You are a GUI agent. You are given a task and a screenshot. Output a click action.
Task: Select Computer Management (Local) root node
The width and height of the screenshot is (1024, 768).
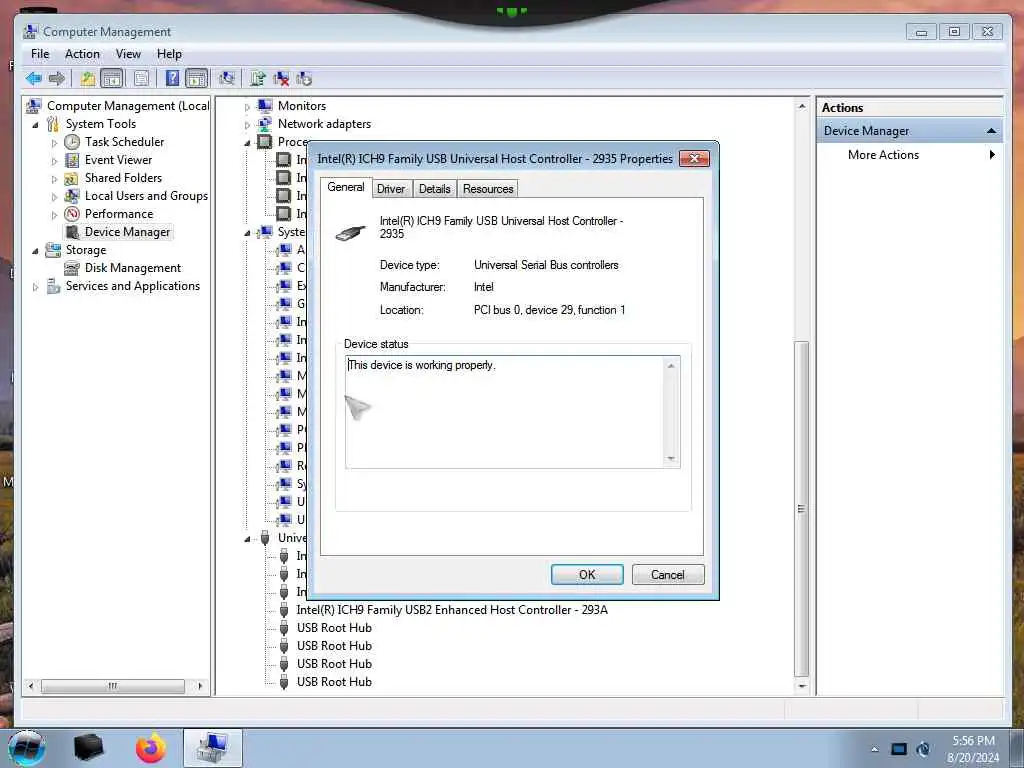pos(118,106)
